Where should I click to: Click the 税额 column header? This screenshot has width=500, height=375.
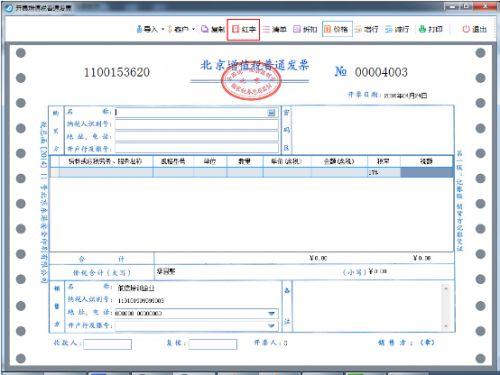pos(426,161)
